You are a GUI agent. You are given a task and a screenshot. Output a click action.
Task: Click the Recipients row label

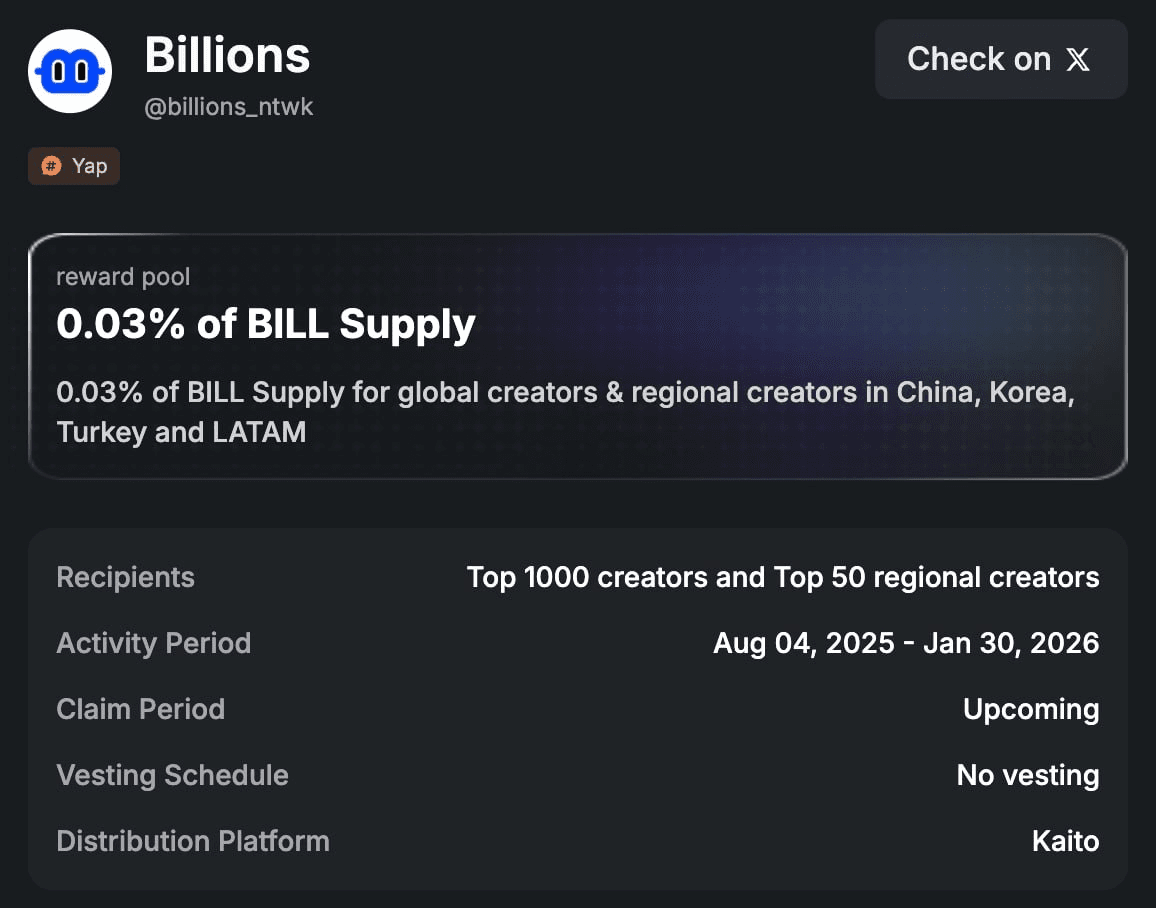(126, 577)
